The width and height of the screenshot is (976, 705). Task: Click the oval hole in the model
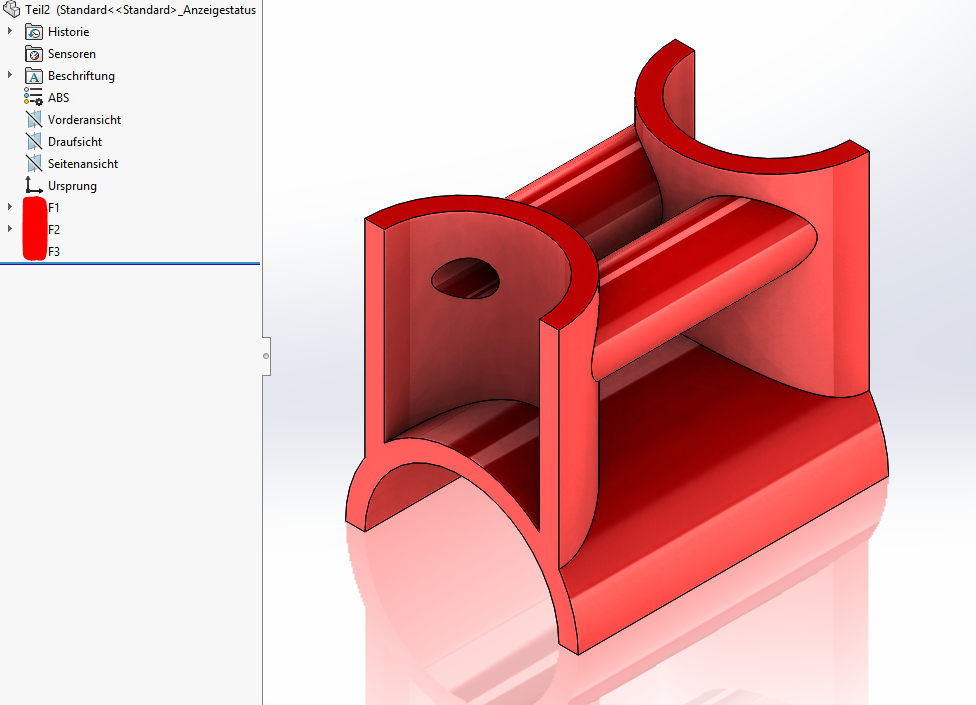tap(465, 277)
